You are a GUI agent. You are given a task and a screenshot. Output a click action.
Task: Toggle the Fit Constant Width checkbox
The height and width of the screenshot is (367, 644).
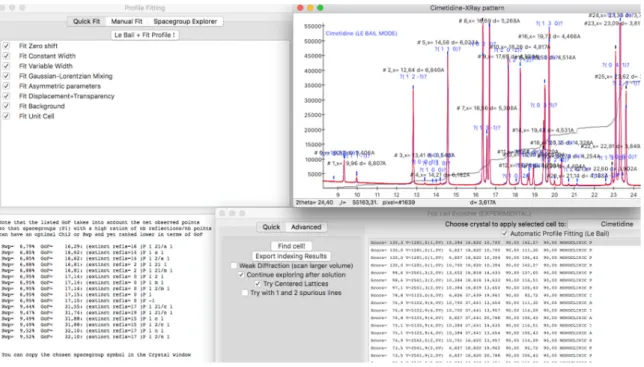pos(6,56)
